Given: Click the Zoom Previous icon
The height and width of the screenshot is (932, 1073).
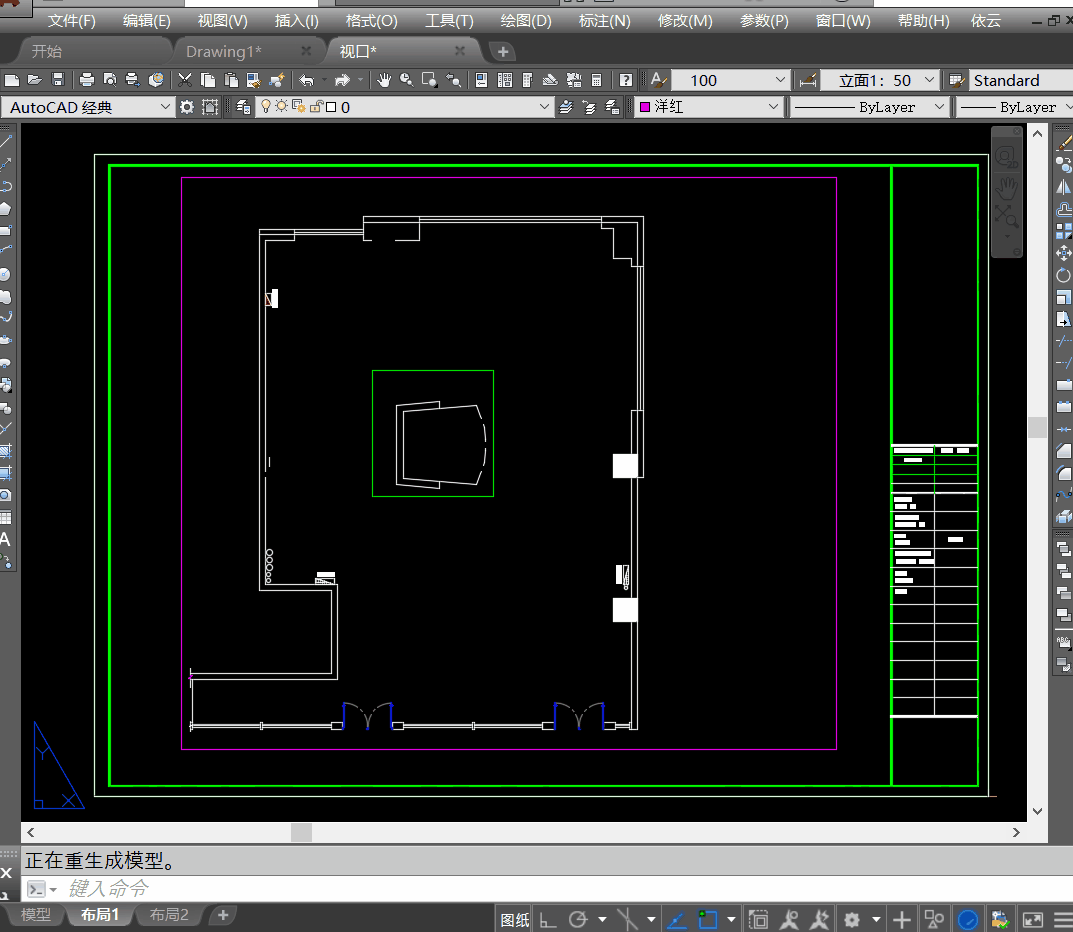Looking at the screenshot, I should pos(453,80).
